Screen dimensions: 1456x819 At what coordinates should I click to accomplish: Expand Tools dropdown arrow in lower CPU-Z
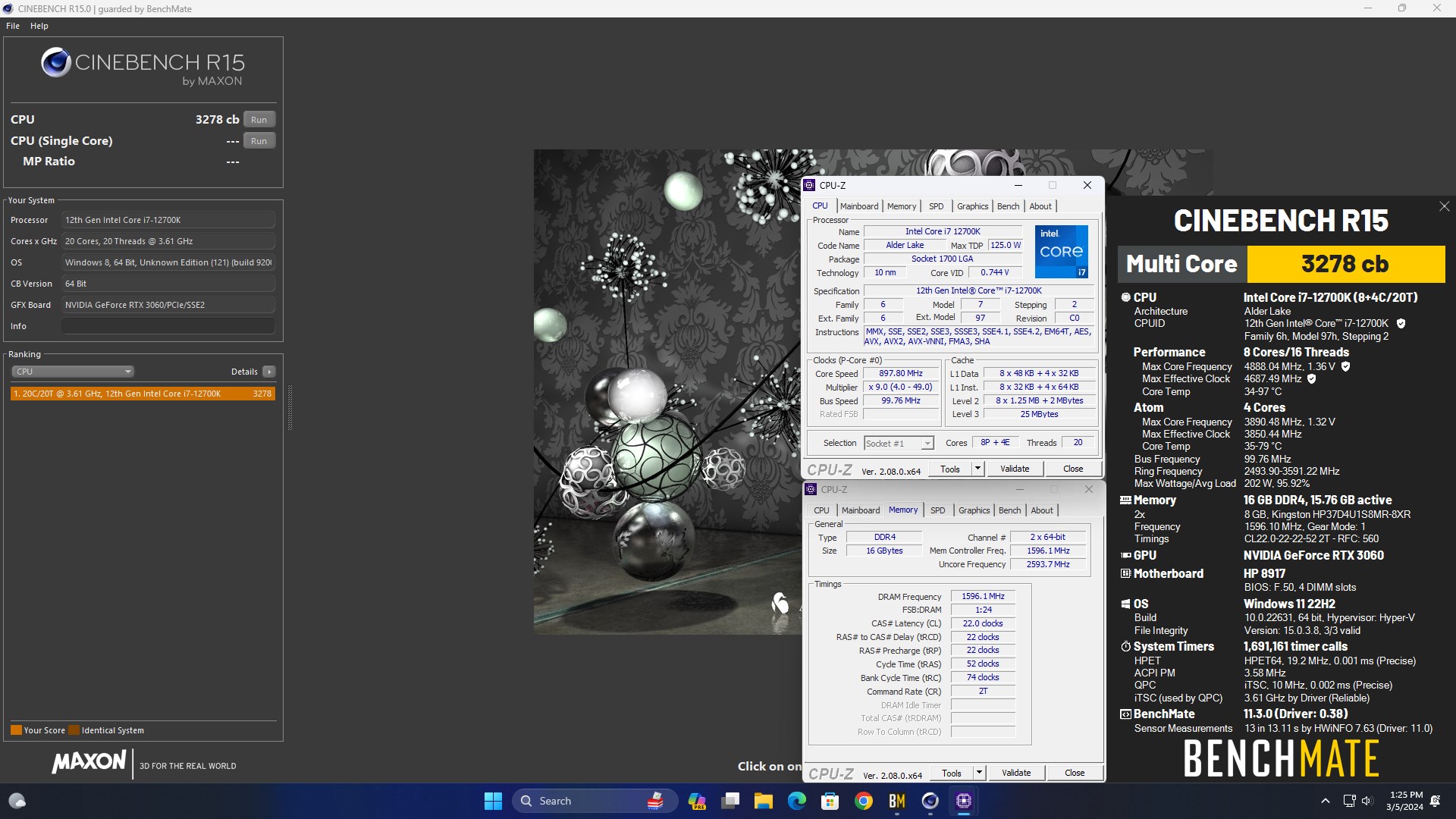(979, 773)
